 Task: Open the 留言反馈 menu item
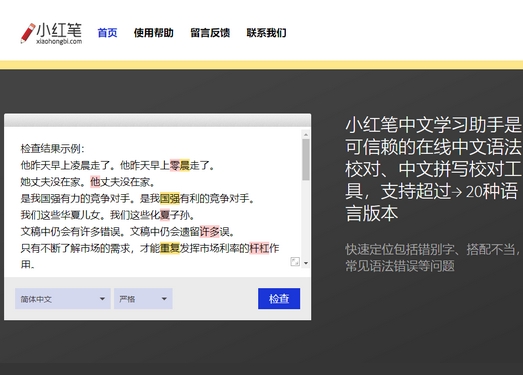click(210, 33)
